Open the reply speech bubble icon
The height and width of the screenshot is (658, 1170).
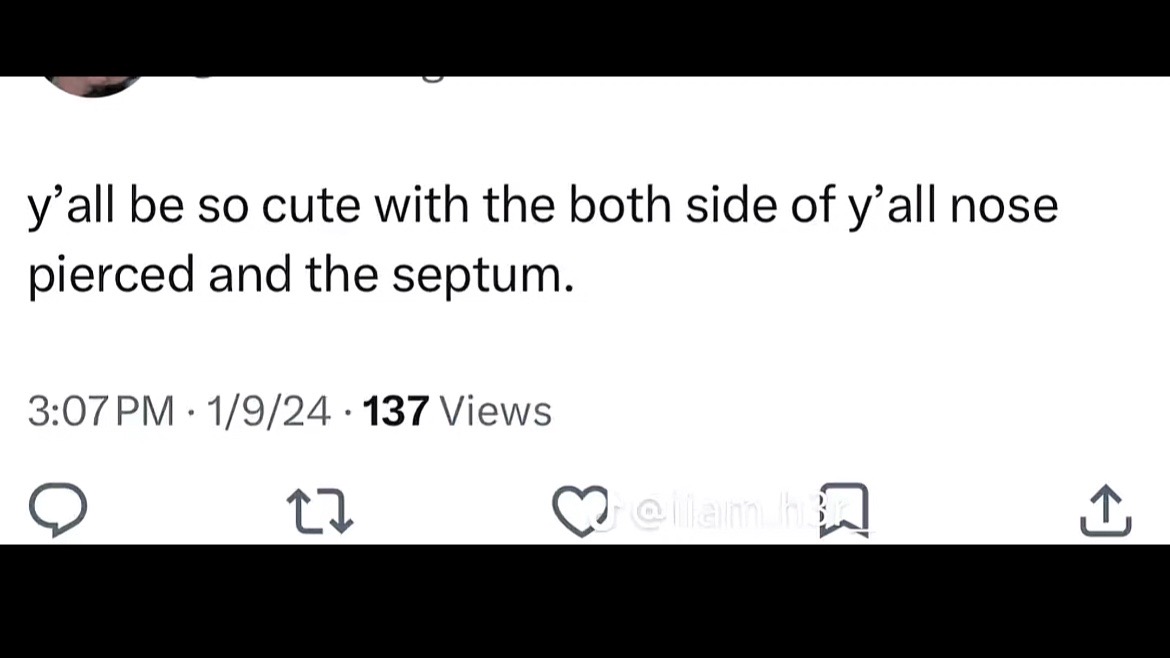pos(58,510)
